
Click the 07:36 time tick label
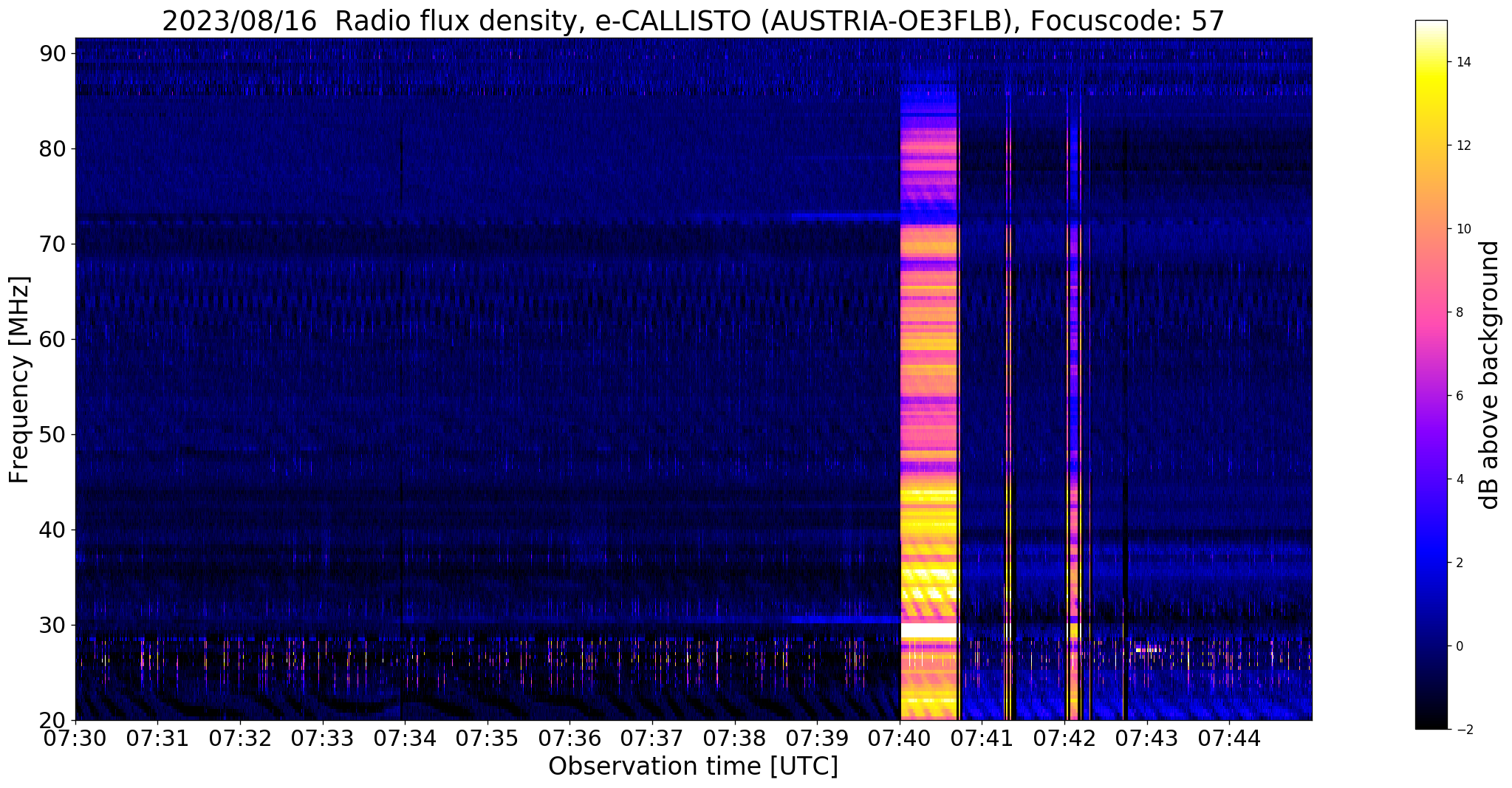[x=569, y=738]
